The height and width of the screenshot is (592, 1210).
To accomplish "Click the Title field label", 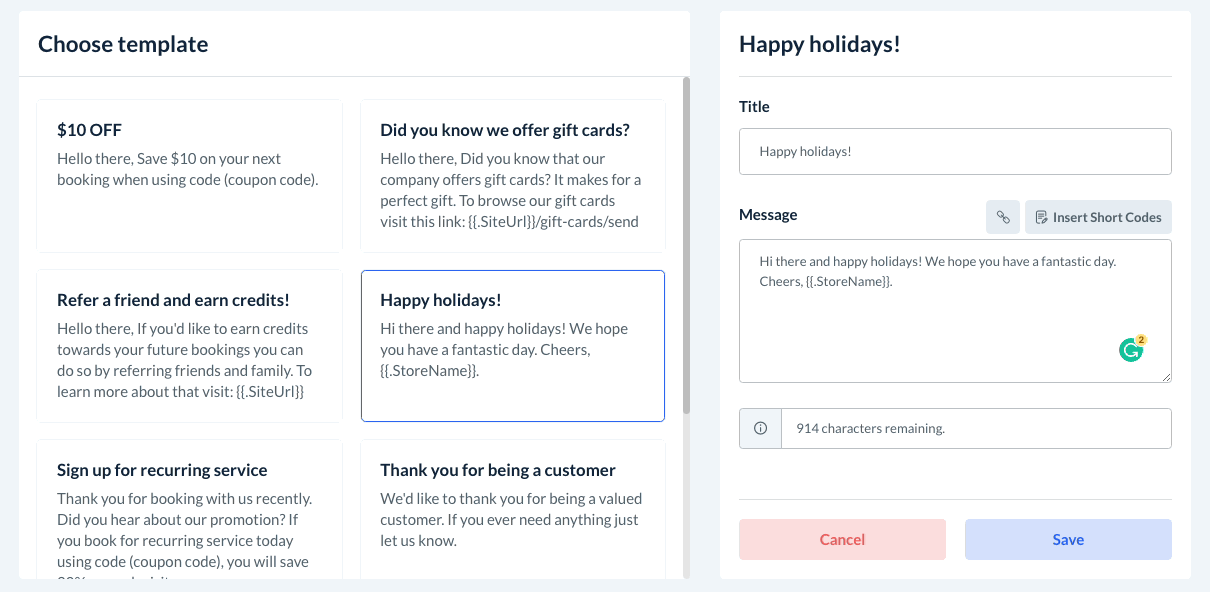I will [754, 107].
